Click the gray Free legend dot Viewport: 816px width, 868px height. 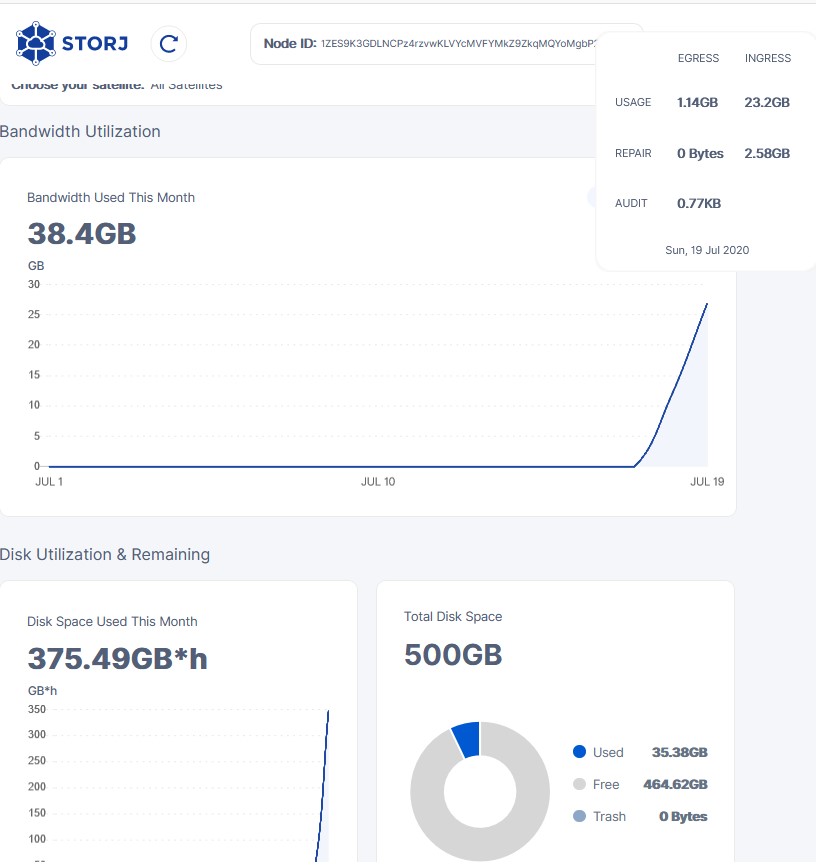tap(579, 784)
